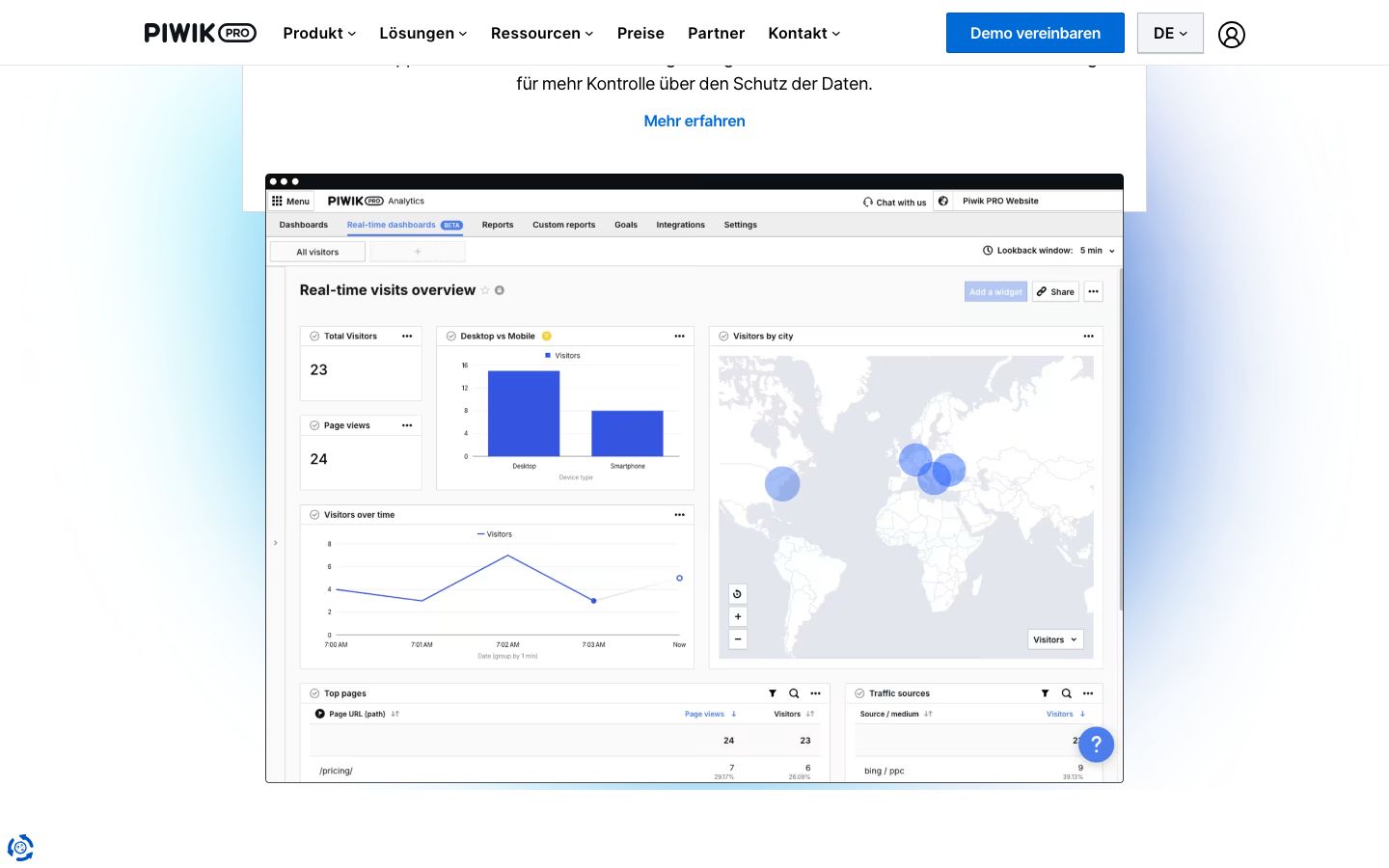Screen dimensions: 1389x868
Task: Open Visitors by city widget options menu
Action: click(1088, 337)
